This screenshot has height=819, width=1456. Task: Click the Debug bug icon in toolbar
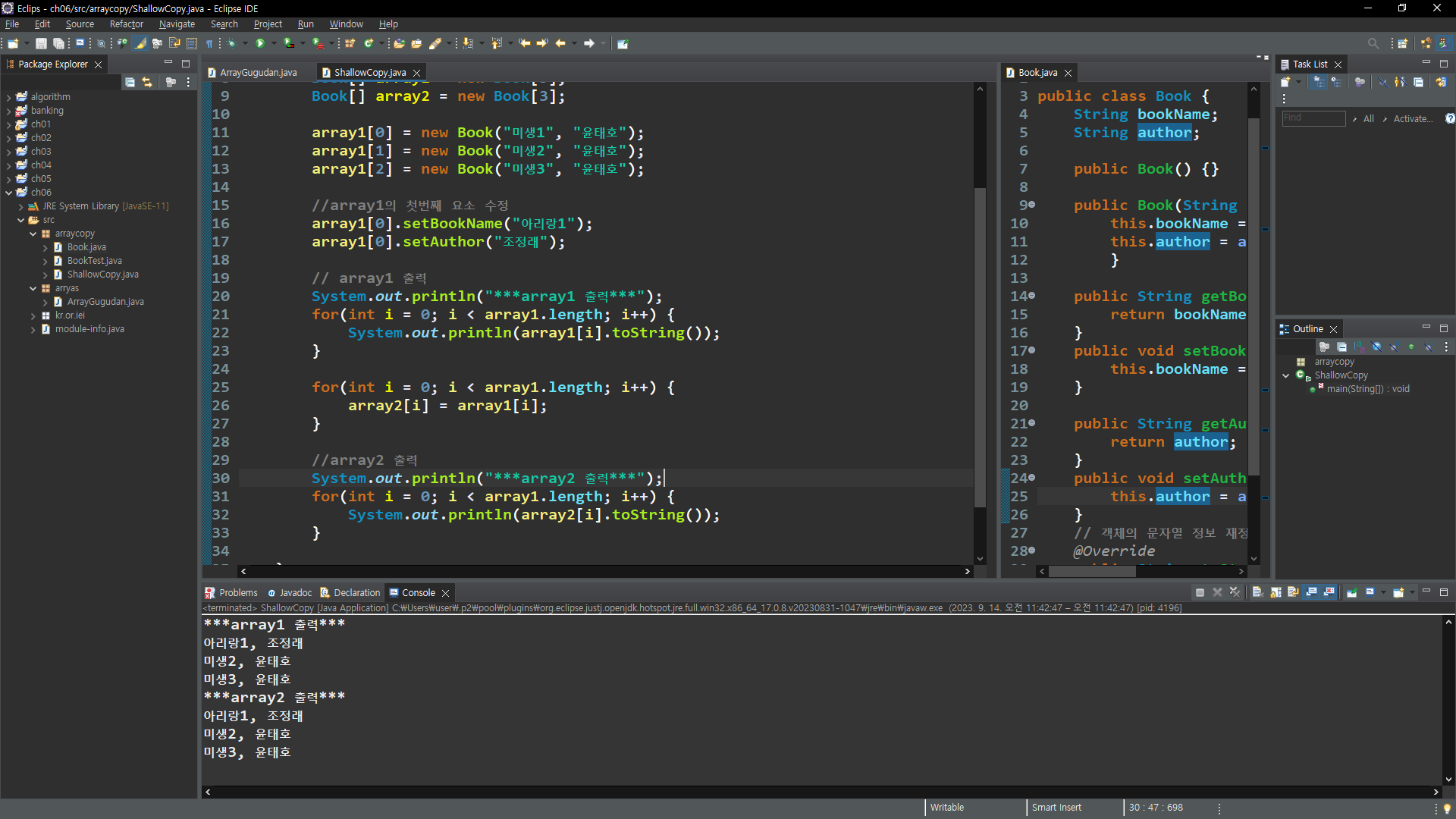click(232, 43)
